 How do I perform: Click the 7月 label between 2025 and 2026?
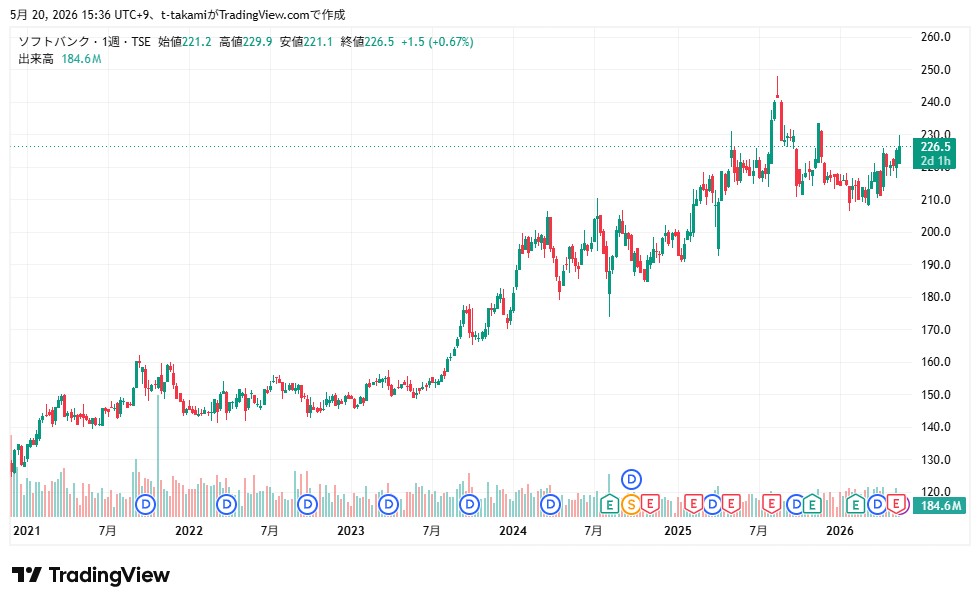click(x=758, y=531)
